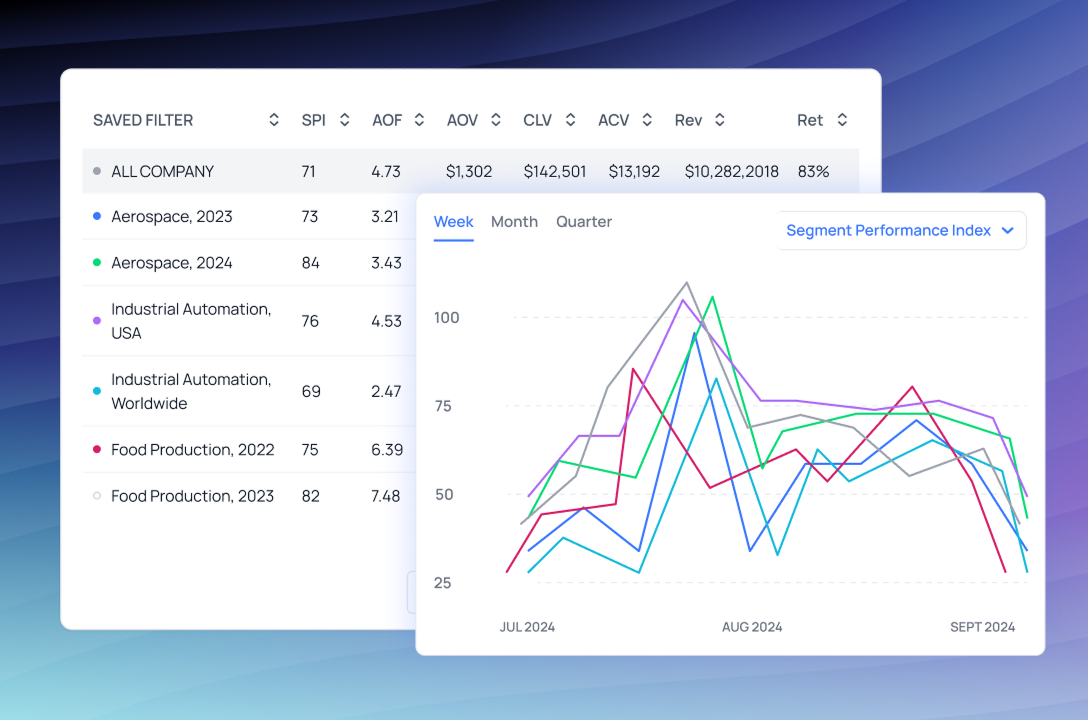Click purple dot for Industrial Automation, USA
The height and width of the screenshot is (720, 1088).
(x=97, y=321)
